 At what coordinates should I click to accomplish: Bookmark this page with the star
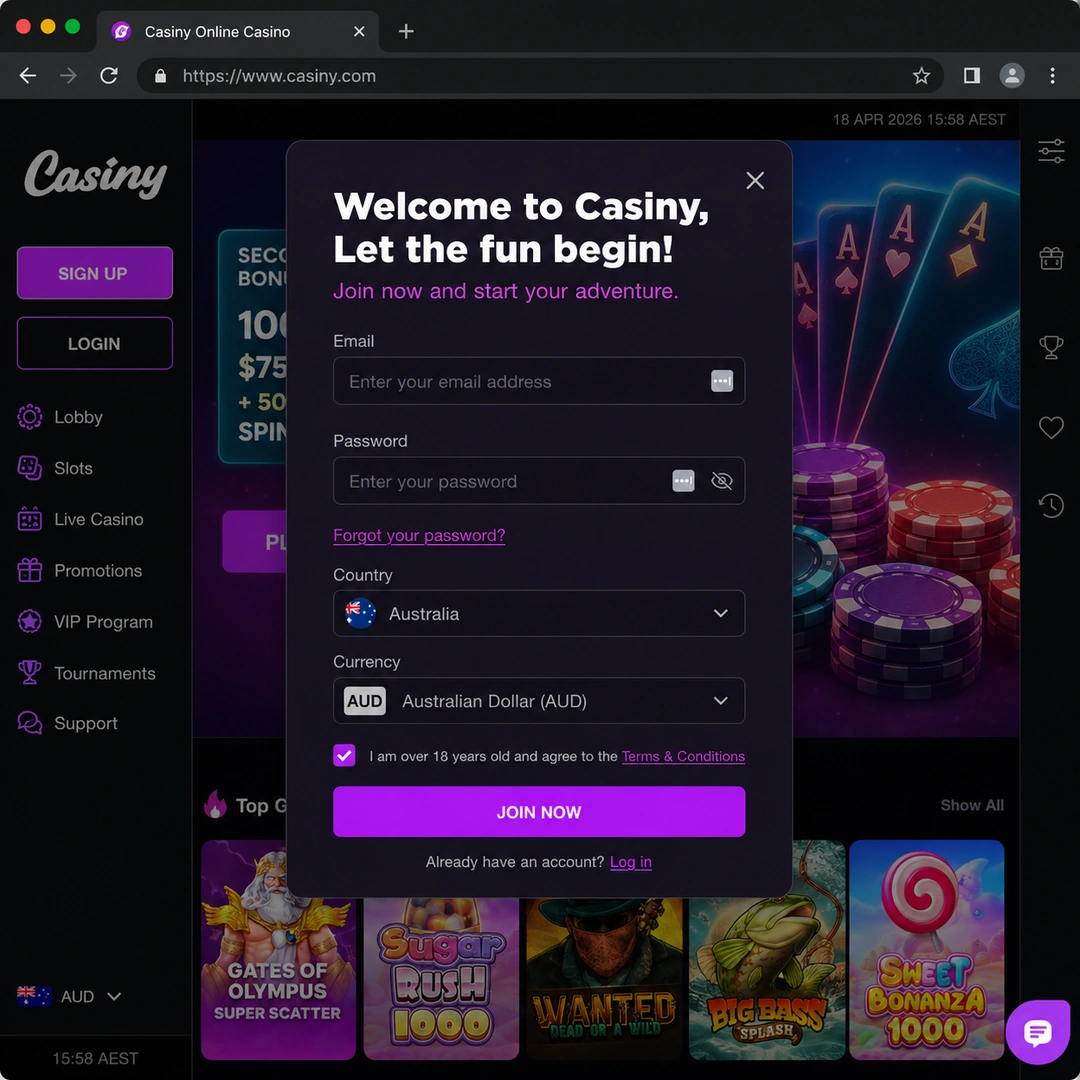point(921,76)
